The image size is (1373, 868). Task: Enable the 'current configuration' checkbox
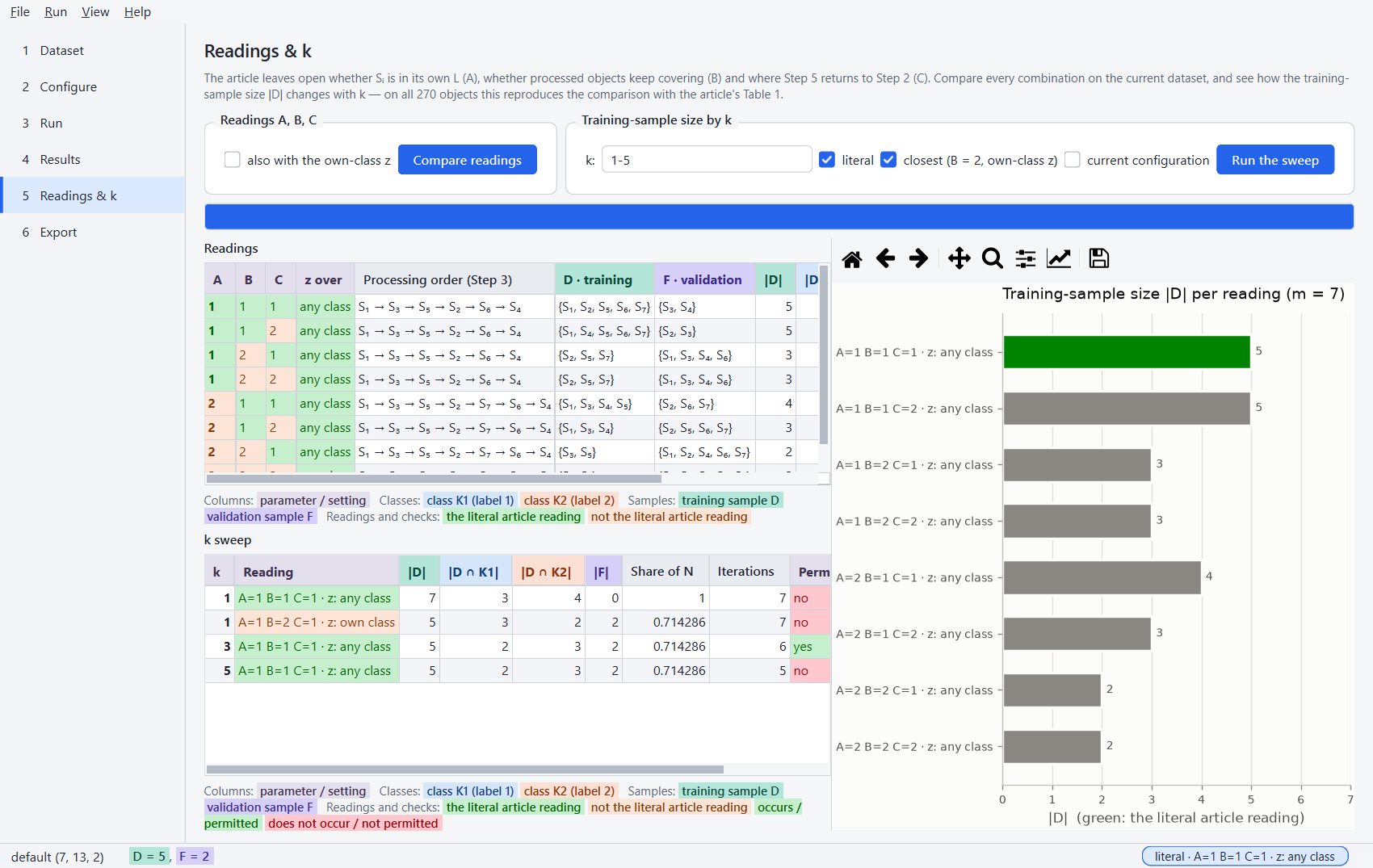point(1073,160)
